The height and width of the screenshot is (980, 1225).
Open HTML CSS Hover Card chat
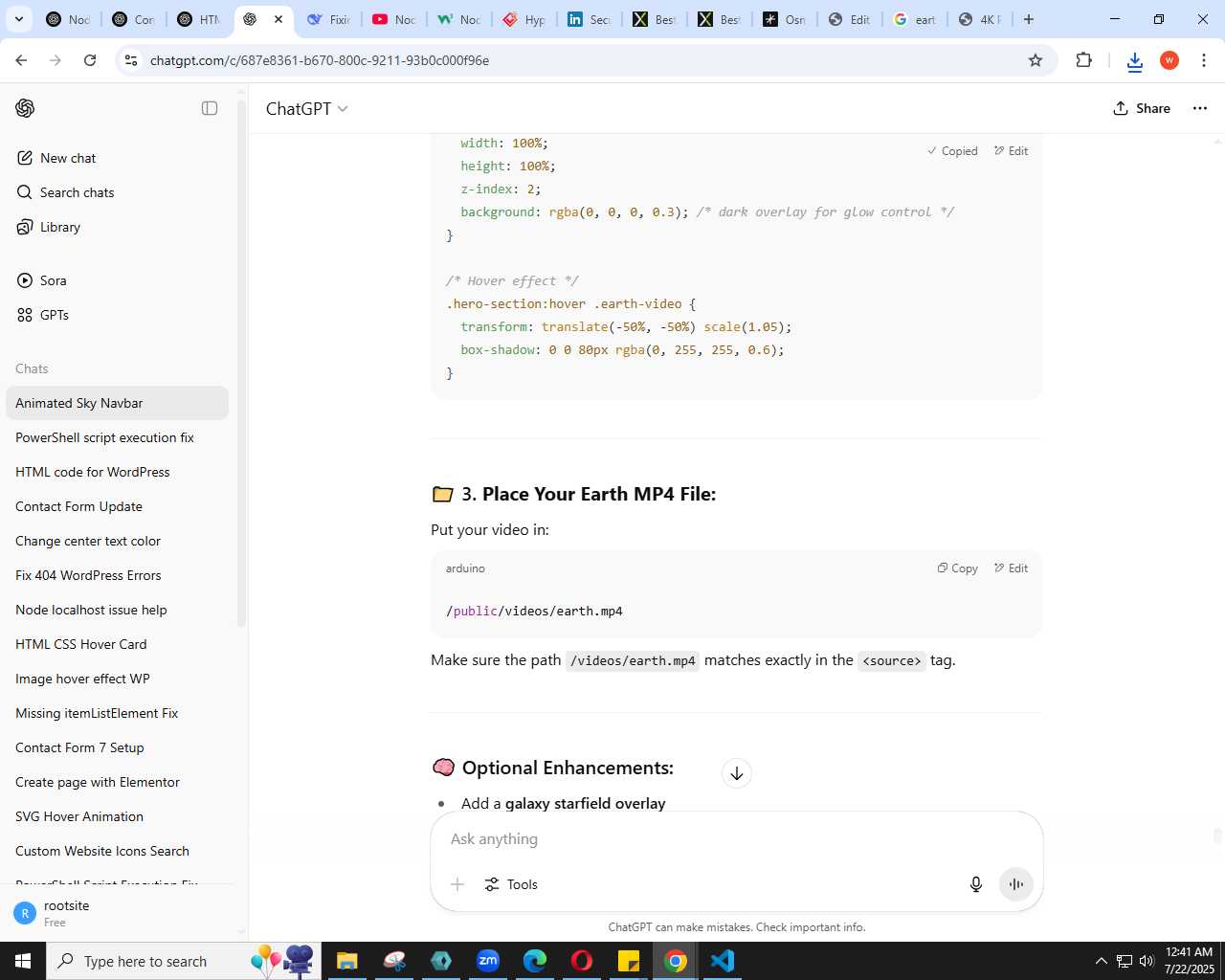tap(117, 644)
